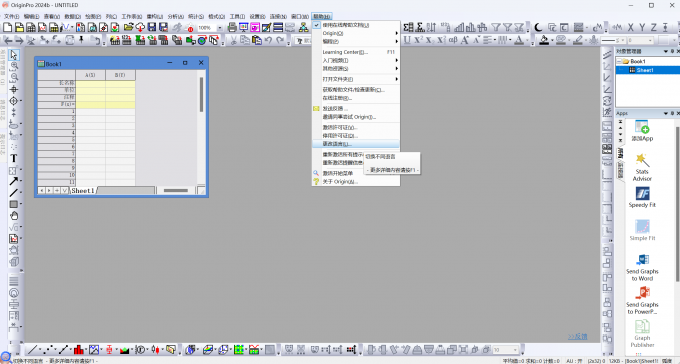The image size is (680, 364).
Task: Click the Cut scissors icon
Action: point(233,40)
